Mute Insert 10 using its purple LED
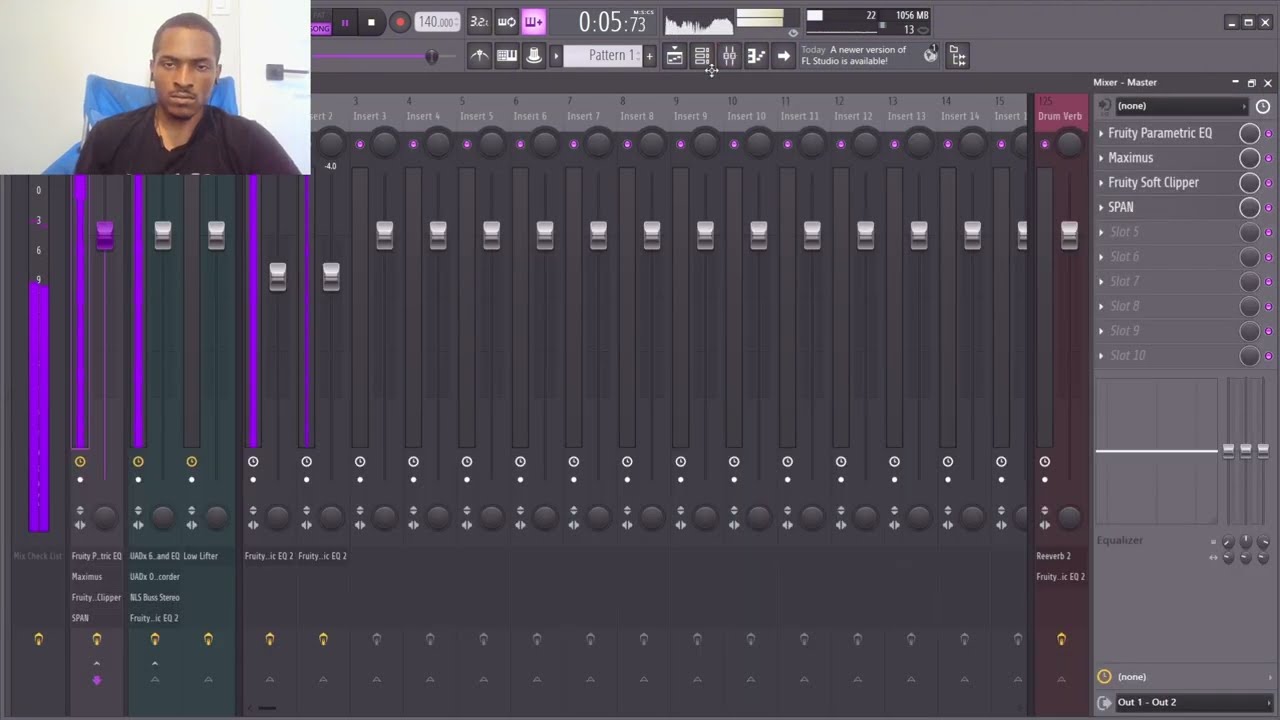Screen dimensions: 1280x720 coord(734,145)
